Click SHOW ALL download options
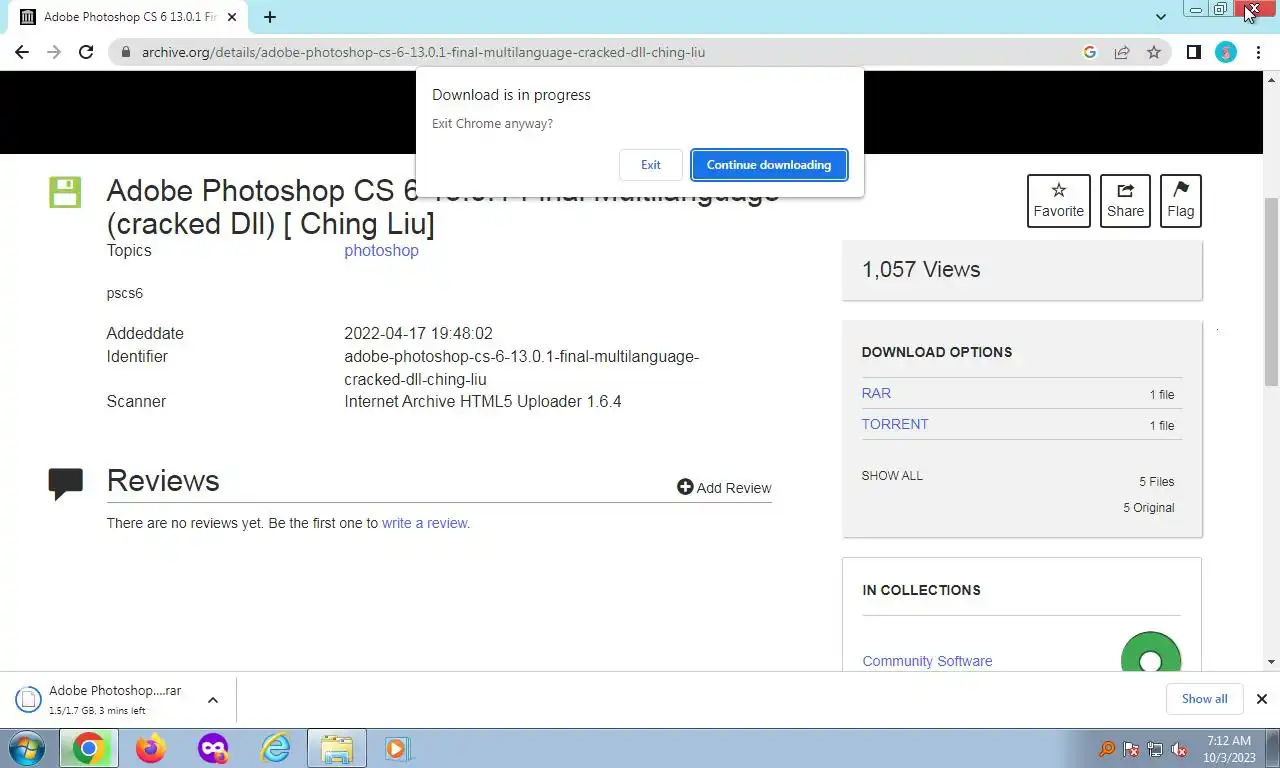This screenshot has width=1280, height=768. 892,476
